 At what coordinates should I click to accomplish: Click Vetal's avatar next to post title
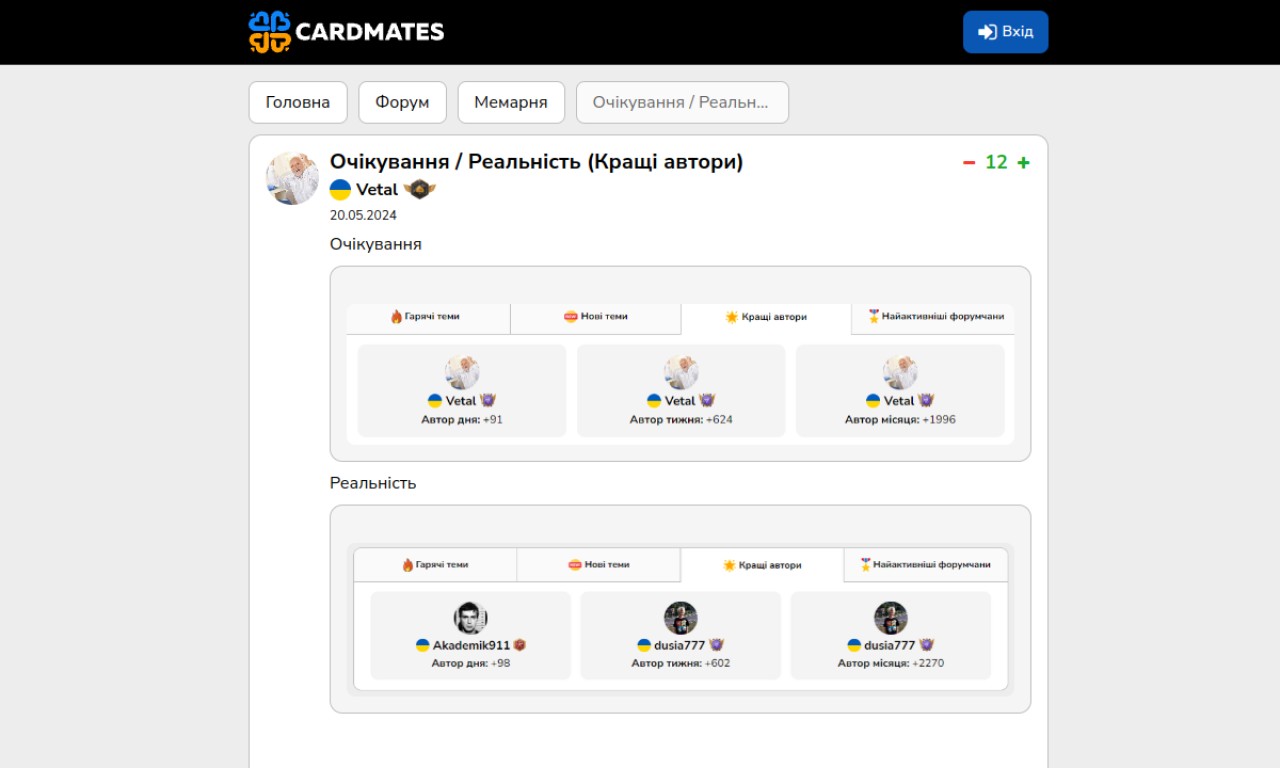click(x=292, y=178)
